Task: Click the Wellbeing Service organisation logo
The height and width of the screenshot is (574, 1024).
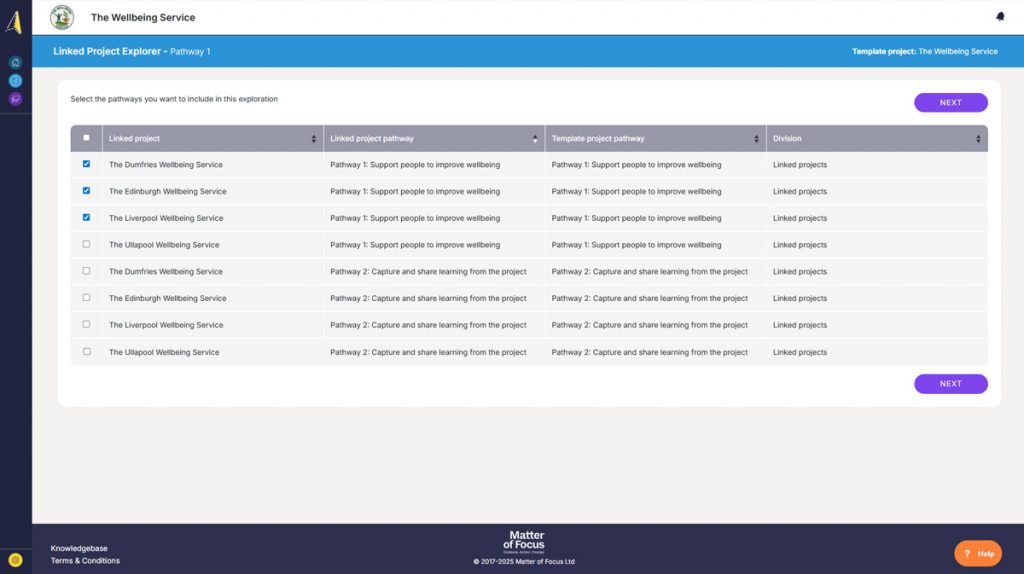Action: (x=62, y=17)
